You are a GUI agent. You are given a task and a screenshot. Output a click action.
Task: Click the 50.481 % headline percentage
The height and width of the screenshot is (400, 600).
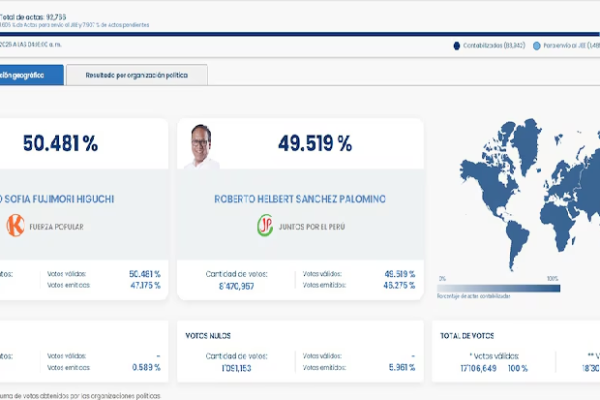tap(60, 144)
